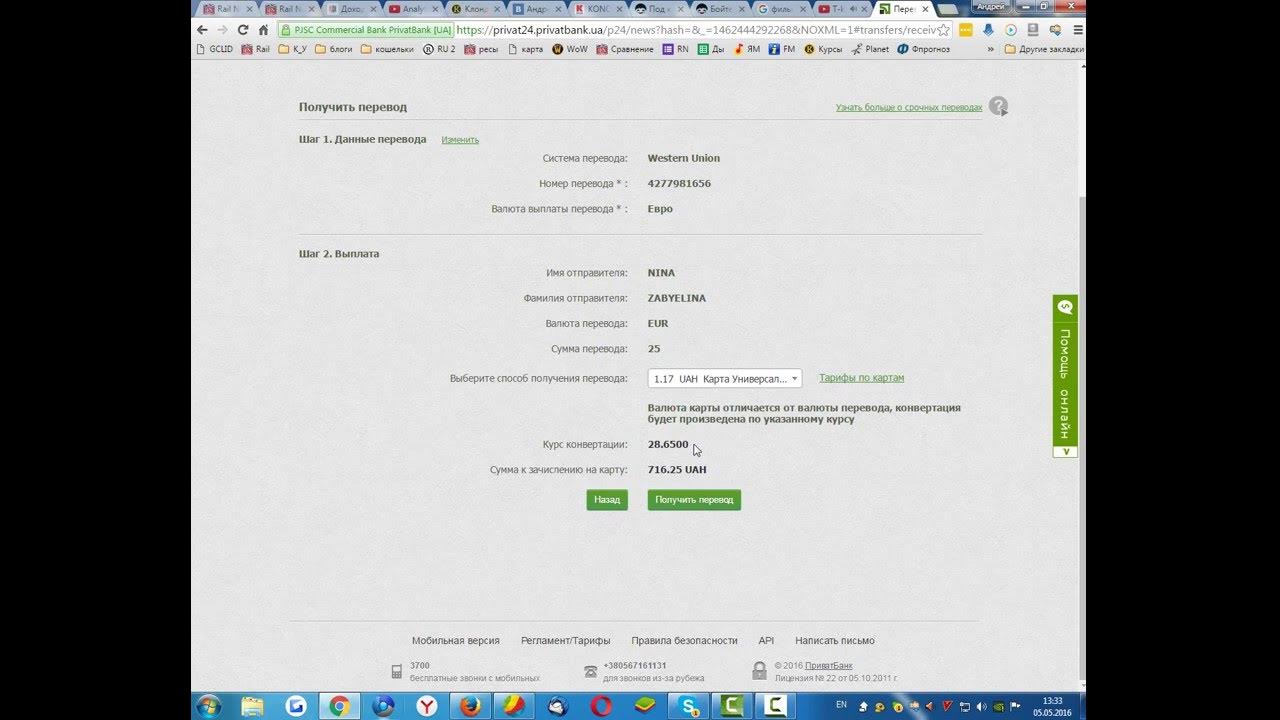The height and width of the screenshot is (720, 1280).
Task: Open the 'WoW' bookmark
Action: click(x=570, y=49)
